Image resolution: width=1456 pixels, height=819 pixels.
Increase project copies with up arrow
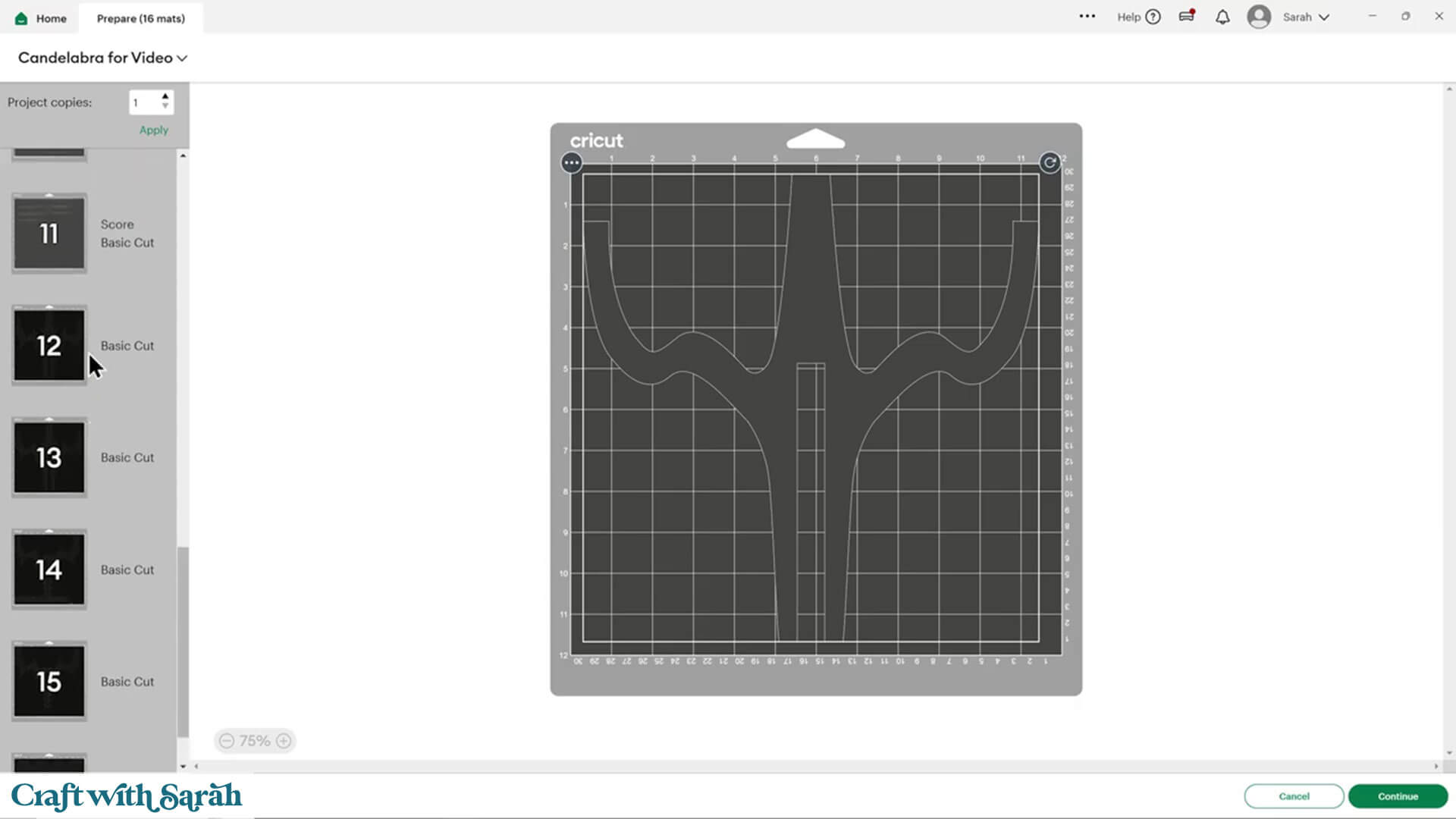pyautogui.click(x=165, y=96)
